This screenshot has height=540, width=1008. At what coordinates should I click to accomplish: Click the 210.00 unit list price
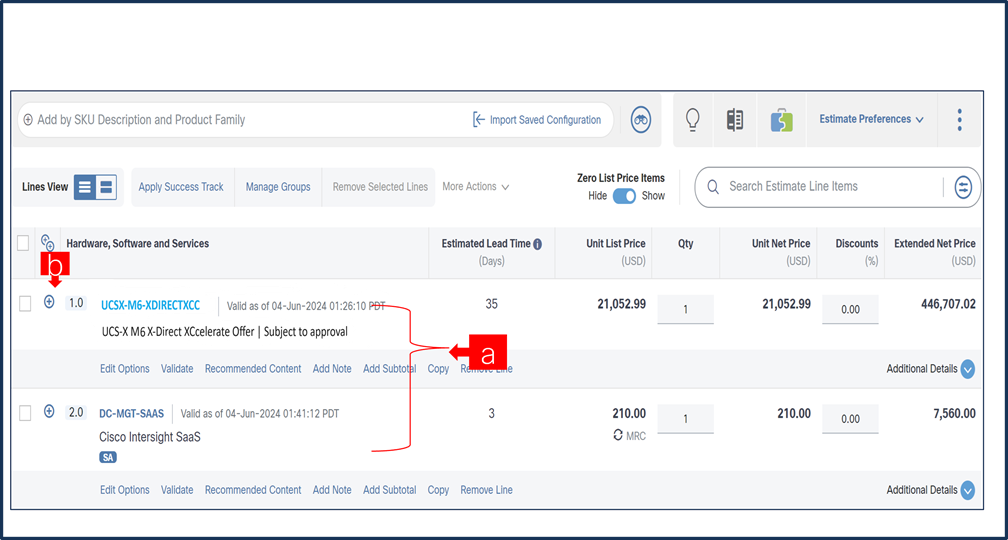629,413
